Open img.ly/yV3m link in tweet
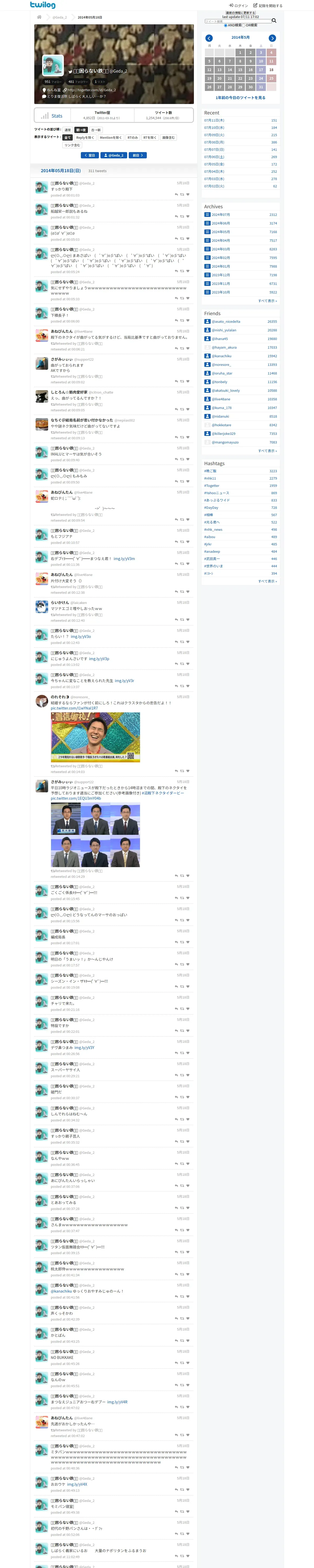The width and height of the screenshot is (314, 1568). tap(124, 558)
